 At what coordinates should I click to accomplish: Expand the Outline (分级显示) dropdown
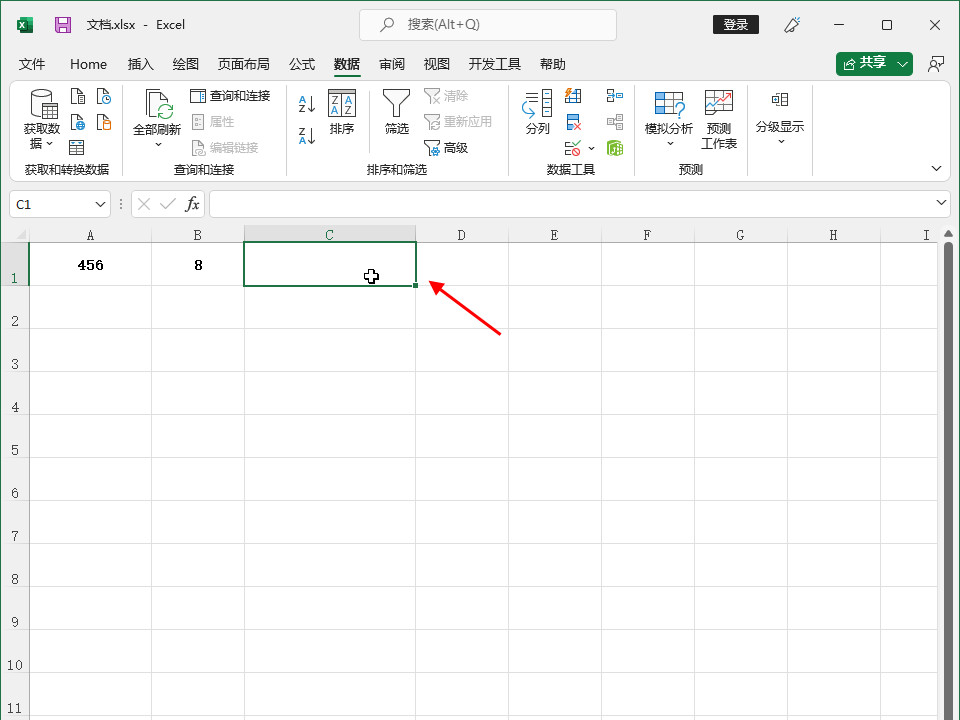point(780,118)
